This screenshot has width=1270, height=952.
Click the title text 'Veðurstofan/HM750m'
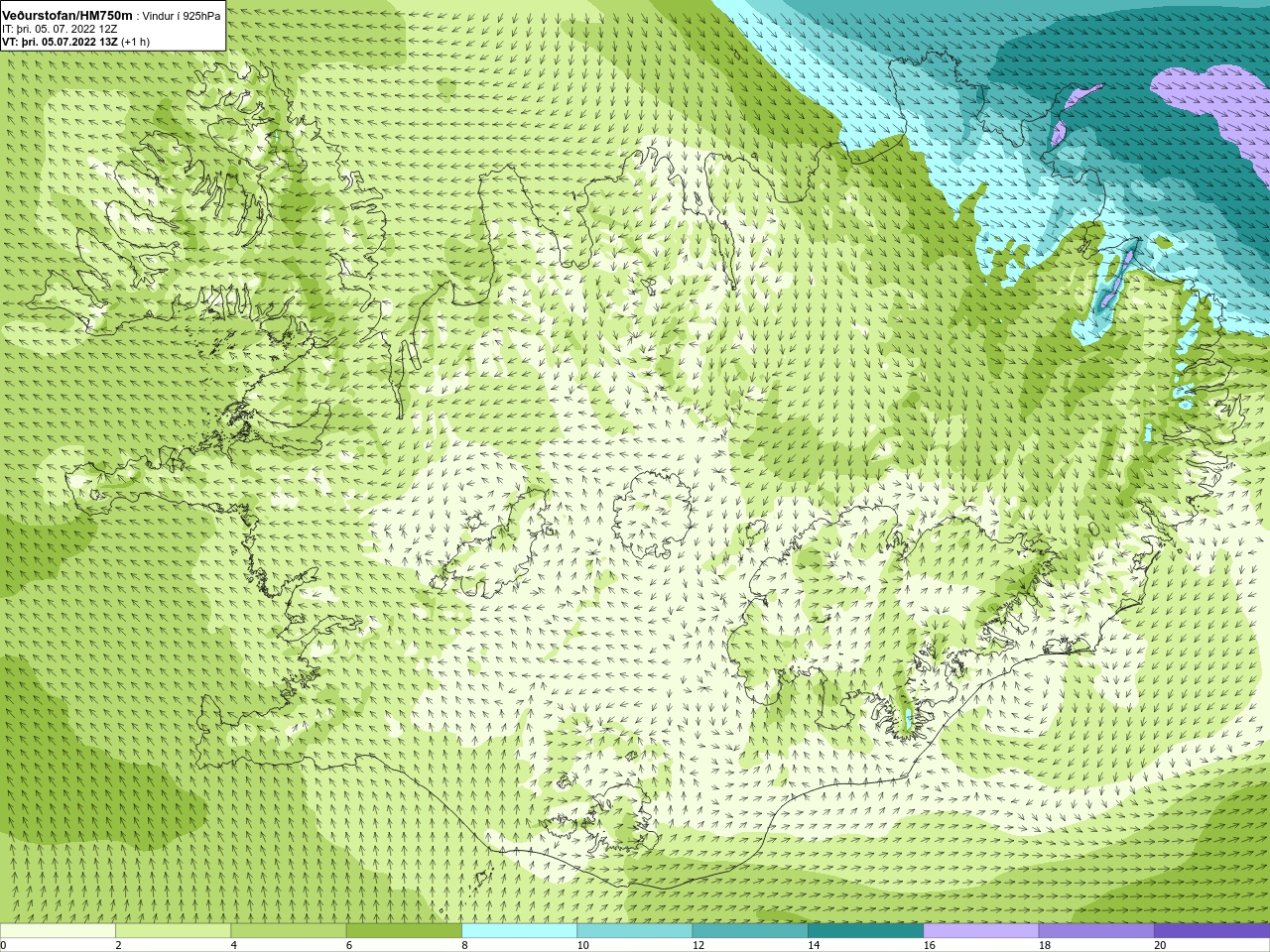(67, 16)
